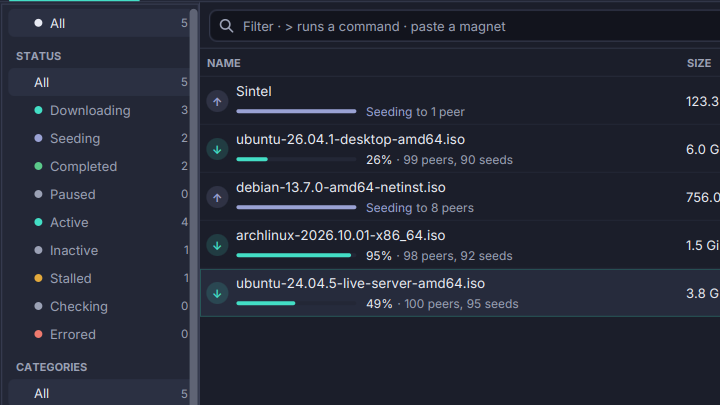Click the 26% progress bar of ubuntu desktop
The width and height of the screenshot is (720, 405).
tap(296, 159)
